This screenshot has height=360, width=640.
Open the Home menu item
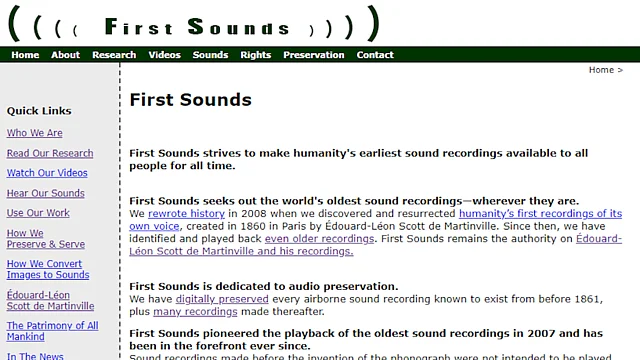click(25, 55)
